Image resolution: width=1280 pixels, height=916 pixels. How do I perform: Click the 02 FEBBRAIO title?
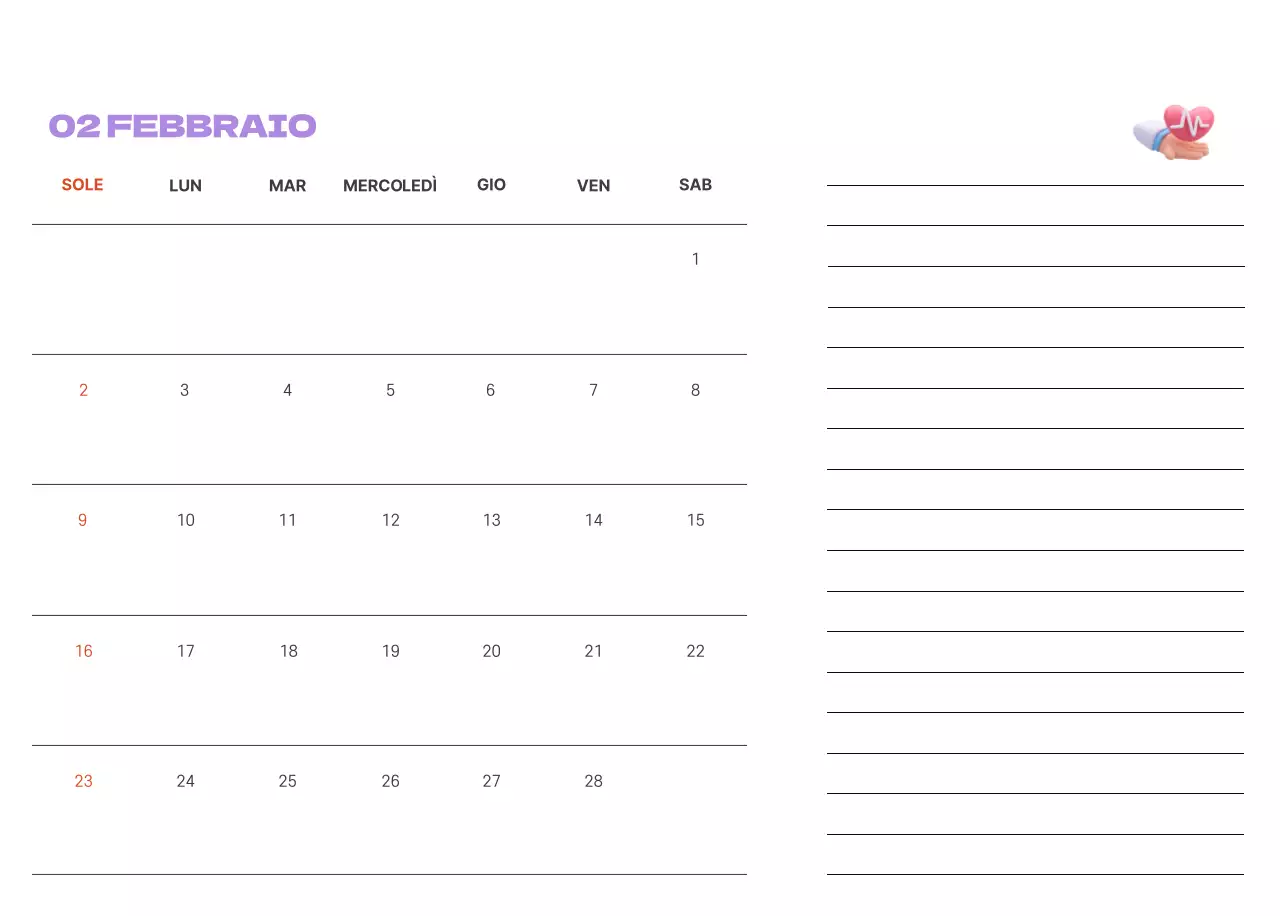[183, 126]
